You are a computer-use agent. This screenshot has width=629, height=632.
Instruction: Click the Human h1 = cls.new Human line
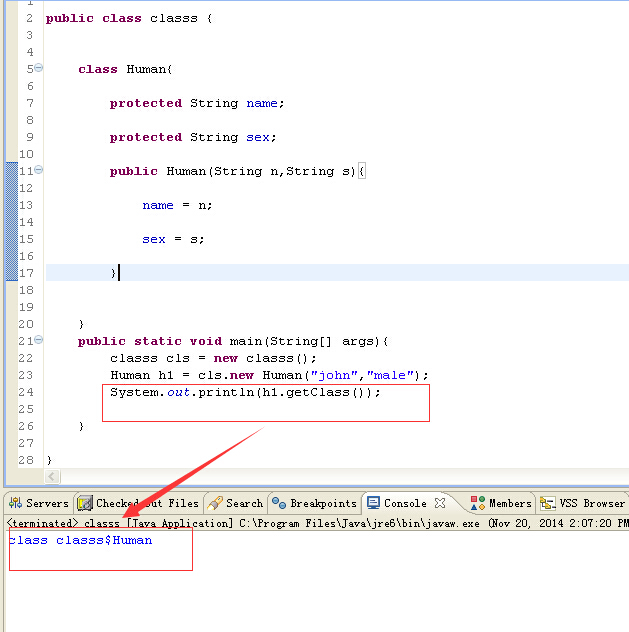click(x=269, y=375)
